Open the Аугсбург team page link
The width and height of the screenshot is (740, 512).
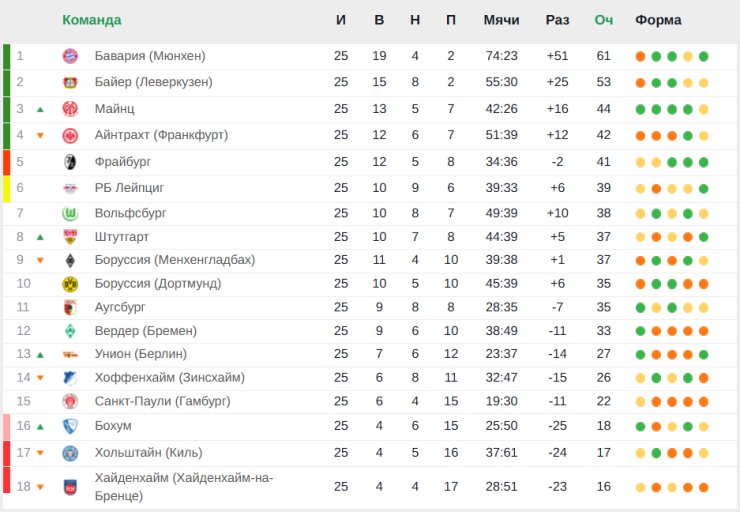coord(120,307)
